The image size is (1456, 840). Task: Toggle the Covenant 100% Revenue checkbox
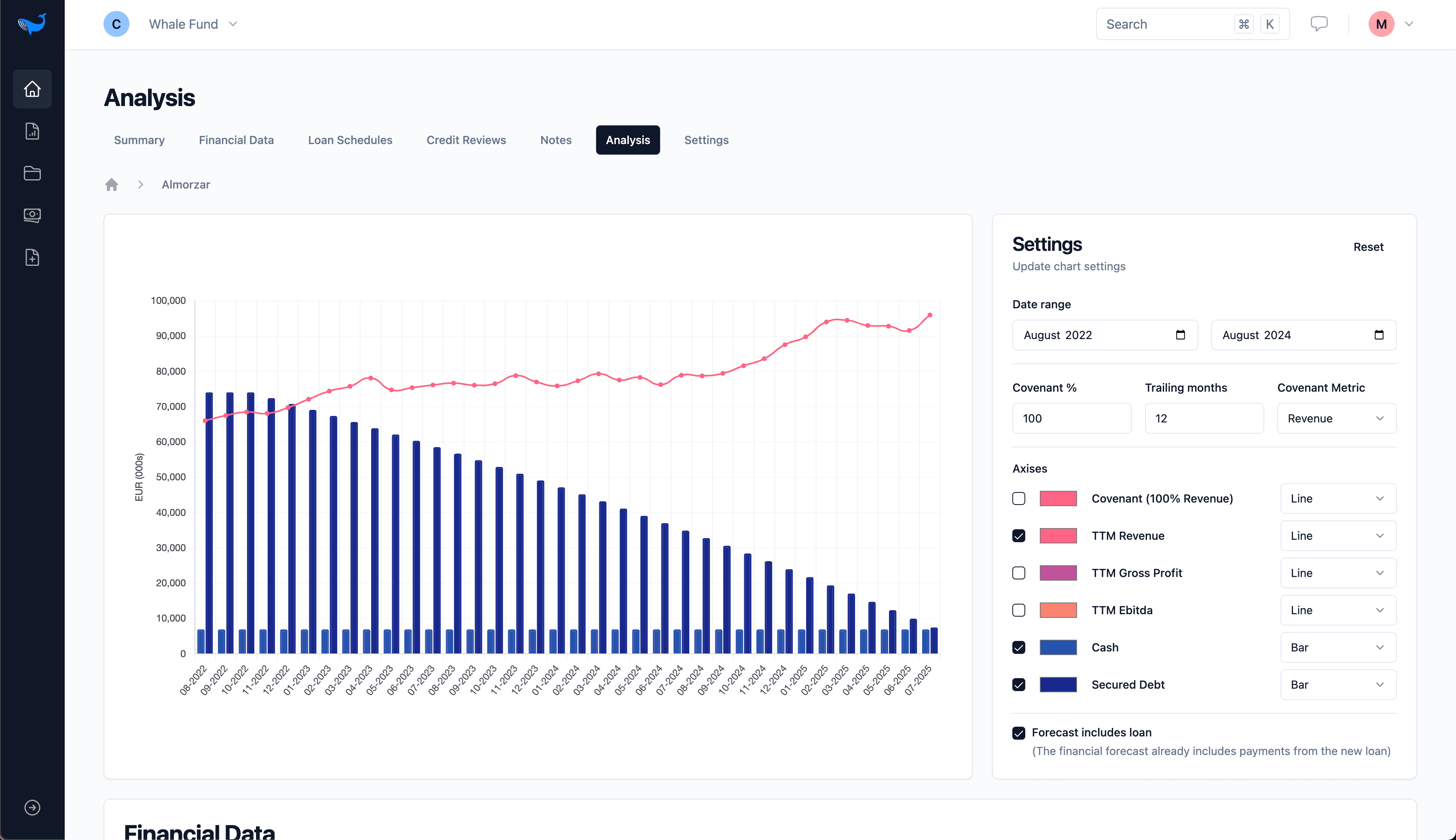[1019, 498]
